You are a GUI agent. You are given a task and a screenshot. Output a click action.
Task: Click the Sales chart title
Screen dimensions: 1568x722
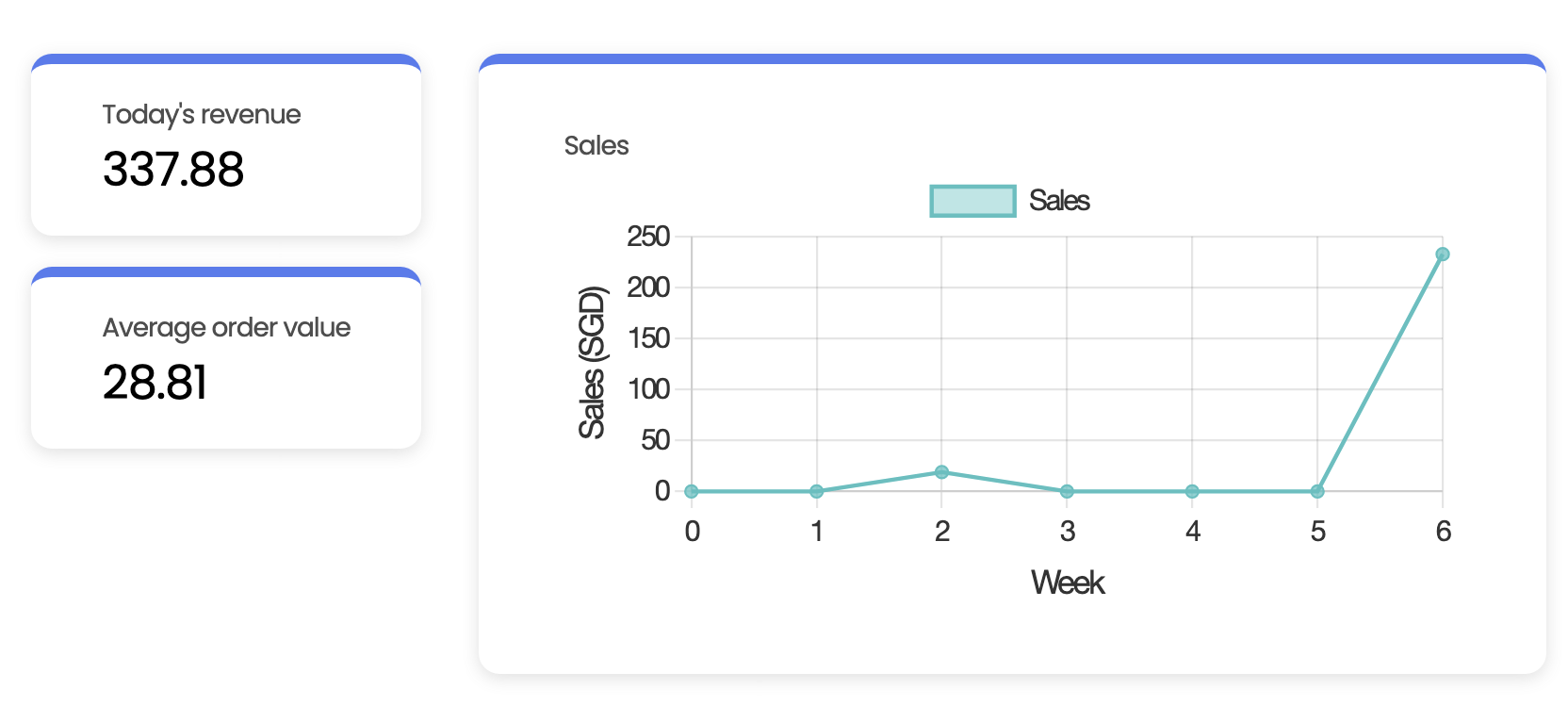[x=596, y=146]
